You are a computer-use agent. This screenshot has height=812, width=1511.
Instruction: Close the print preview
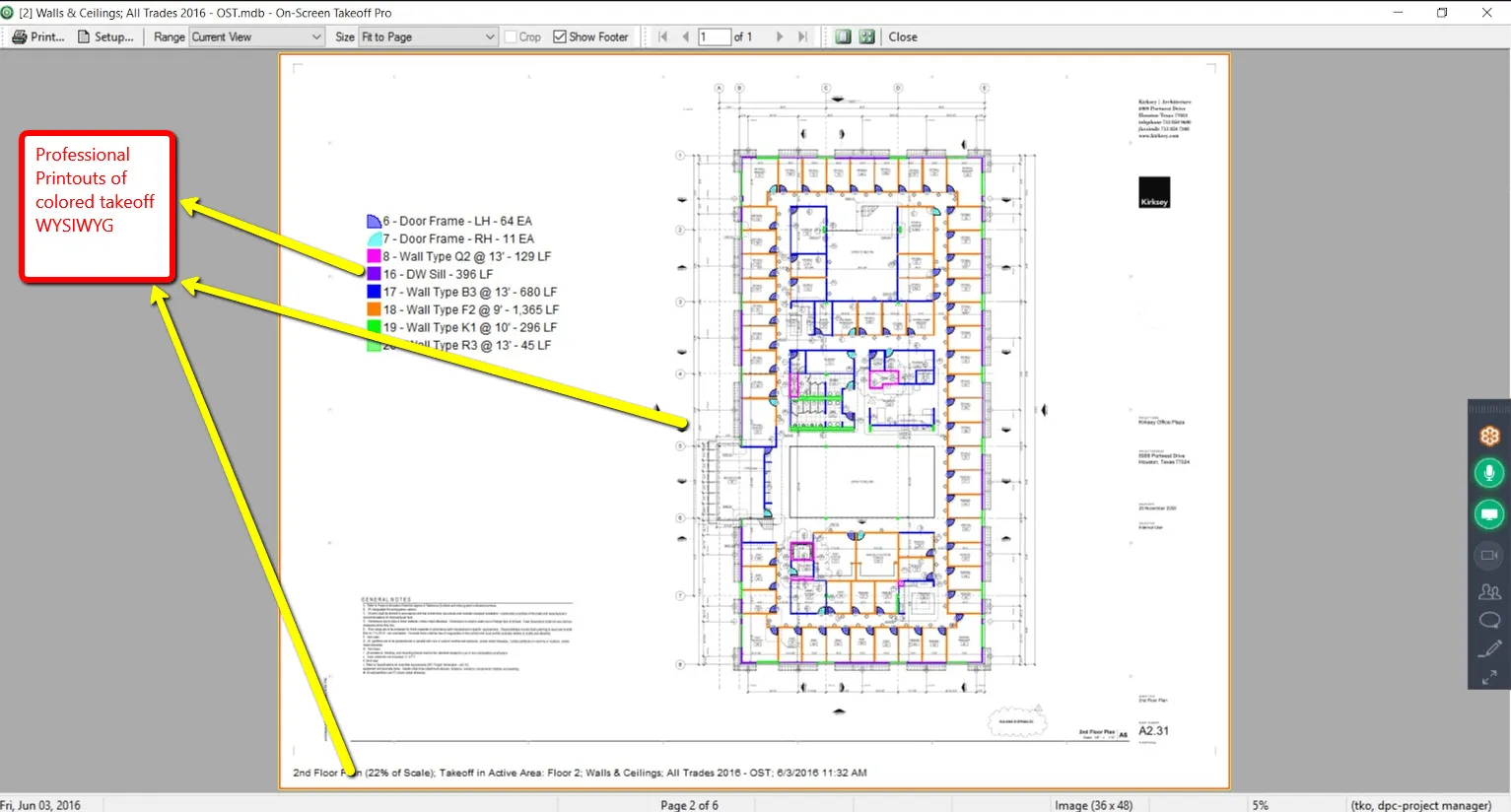[903, 36]
